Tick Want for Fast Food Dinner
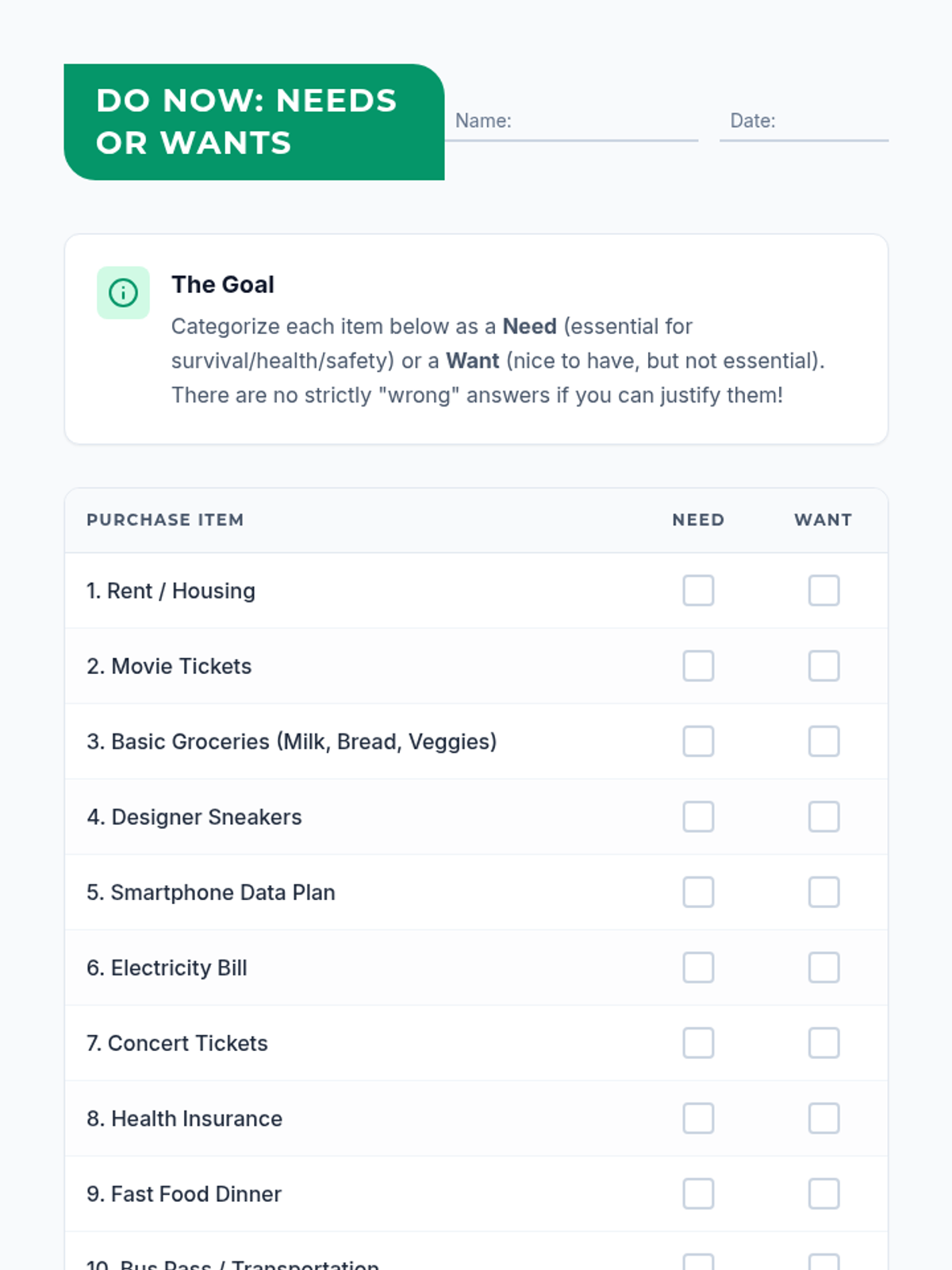This screenshot has width=952, height=1270. tap(823, 1194)
